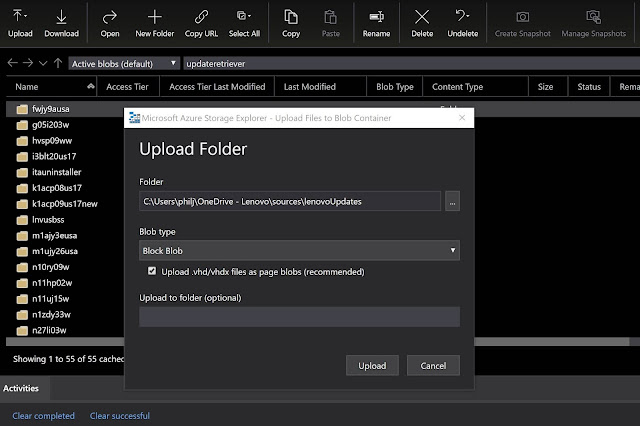This screenshot has height=426, width=640.
Task: Open the Undelete dropdown arrow
Action: pos(468,16)
